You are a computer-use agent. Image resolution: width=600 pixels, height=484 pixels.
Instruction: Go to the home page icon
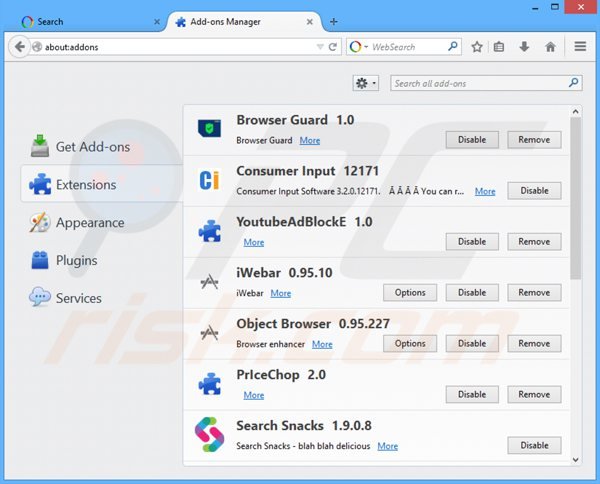click(x=550, y=47)
